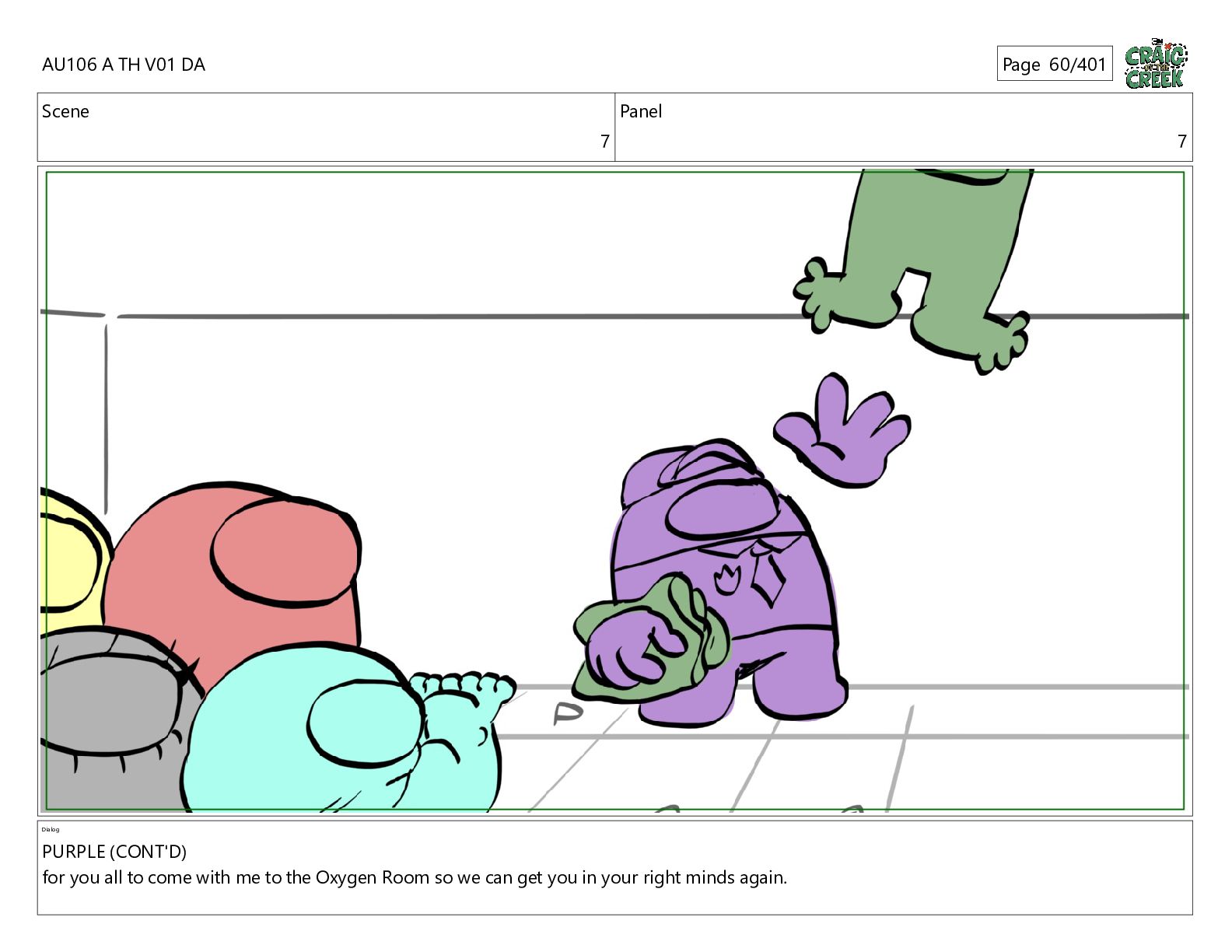Image resolution: width=1232 pixels, height=952 pixels.
Task: Click the Oxygen Room dialog sentence
Action: click(x=415, y=877)
